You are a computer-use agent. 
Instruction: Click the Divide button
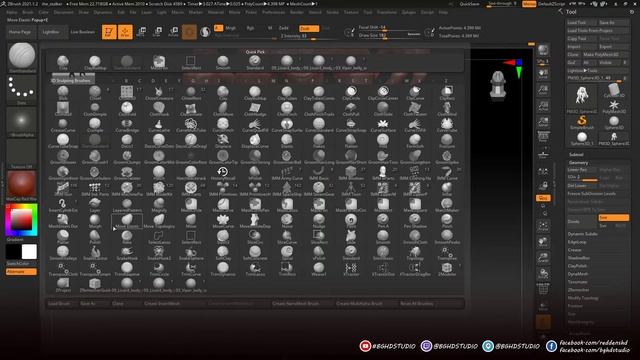[582, 222]
